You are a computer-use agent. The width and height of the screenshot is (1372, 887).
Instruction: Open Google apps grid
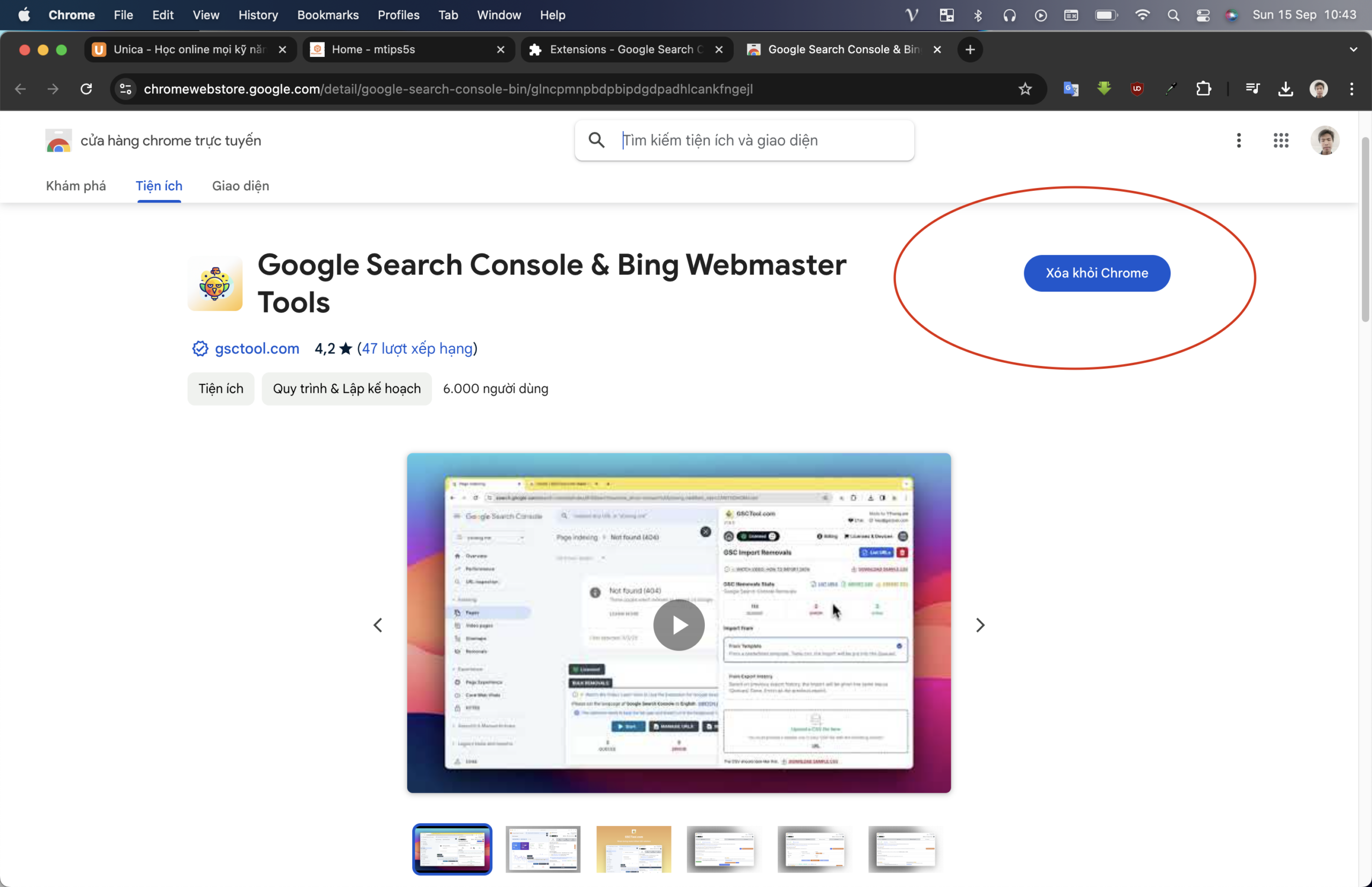click(x=1280, y=140)
